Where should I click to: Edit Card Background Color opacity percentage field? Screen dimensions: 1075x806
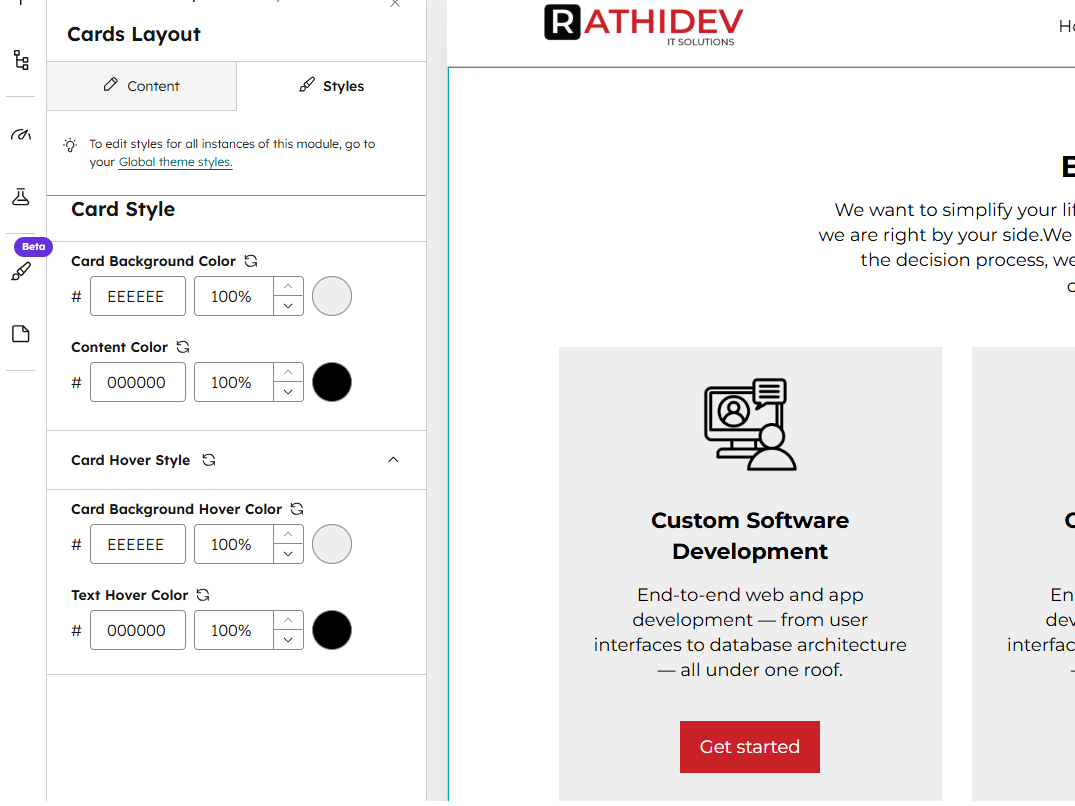point(234,296)
